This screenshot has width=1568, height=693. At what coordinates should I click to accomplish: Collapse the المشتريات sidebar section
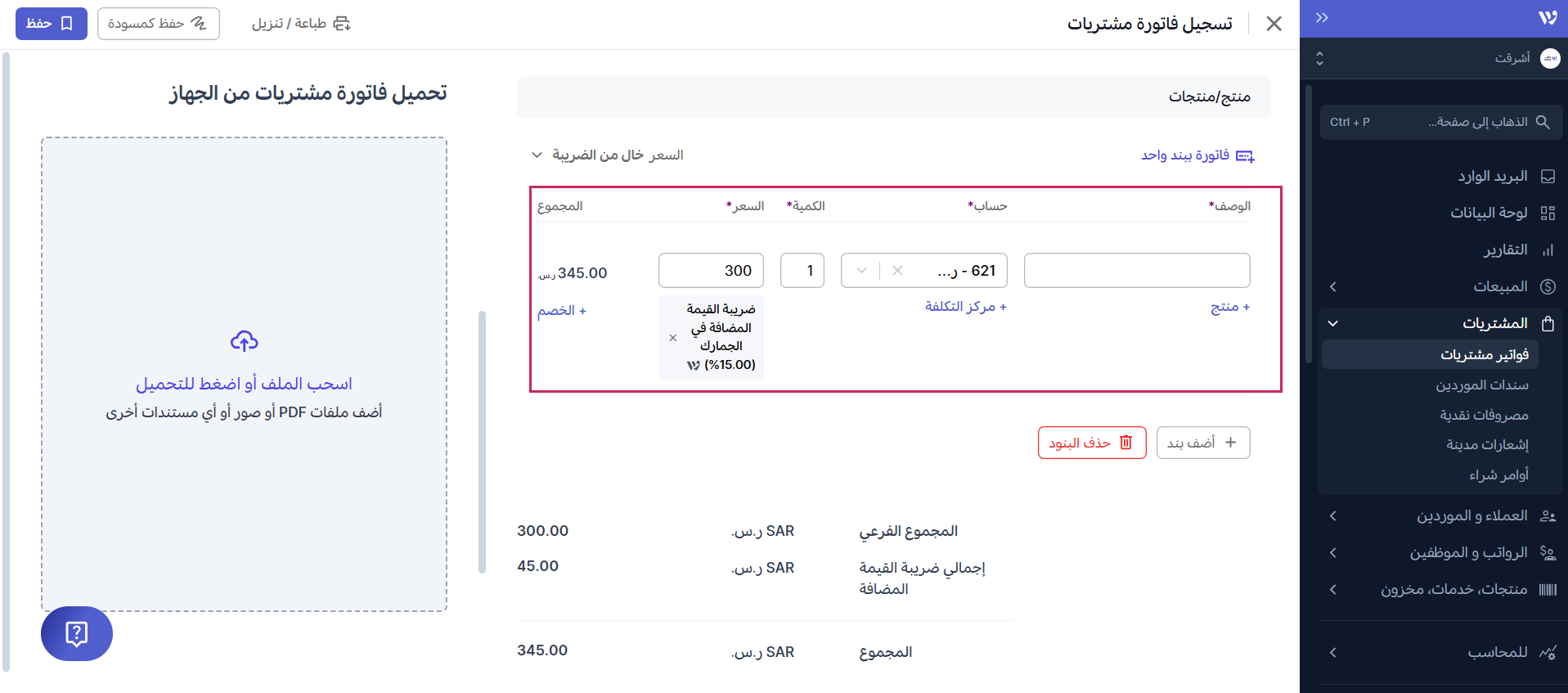click(x=1333, y=323)
